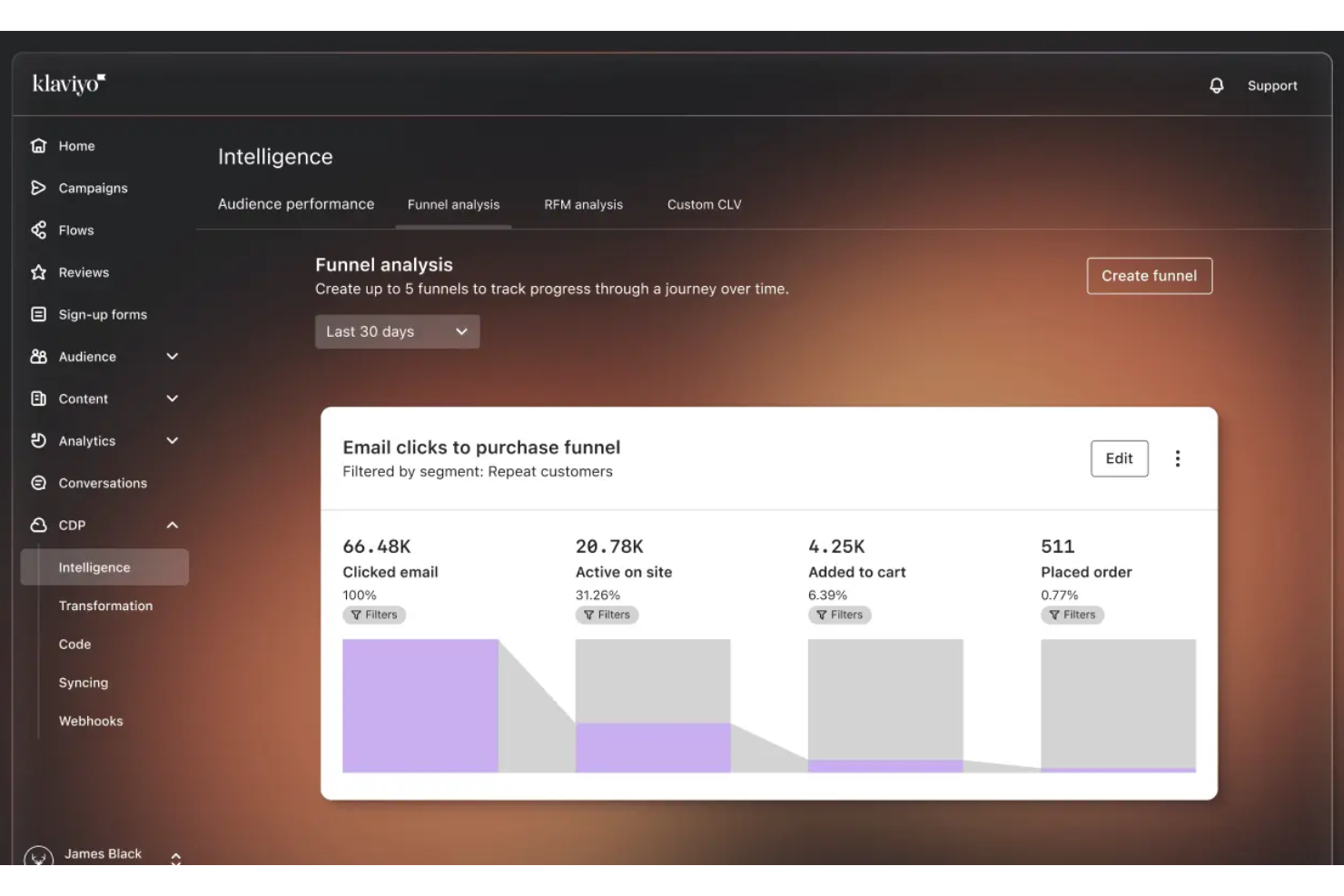Open the Support link

[x=1272, y=85]
